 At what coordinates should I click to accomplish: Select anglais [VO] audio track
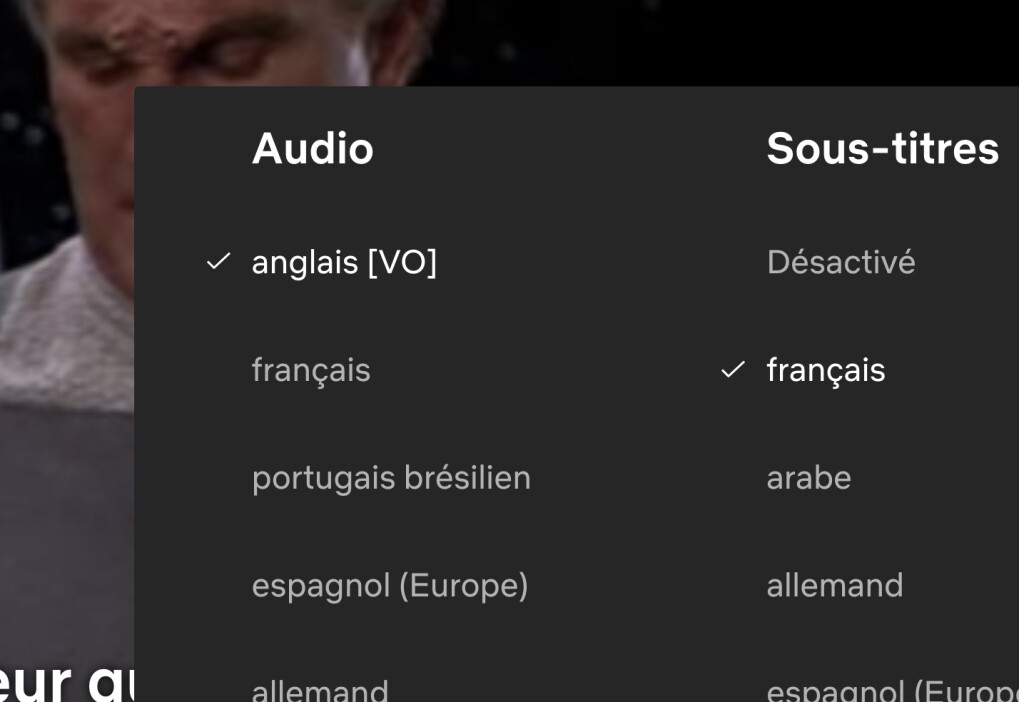[x=344, y=262]
